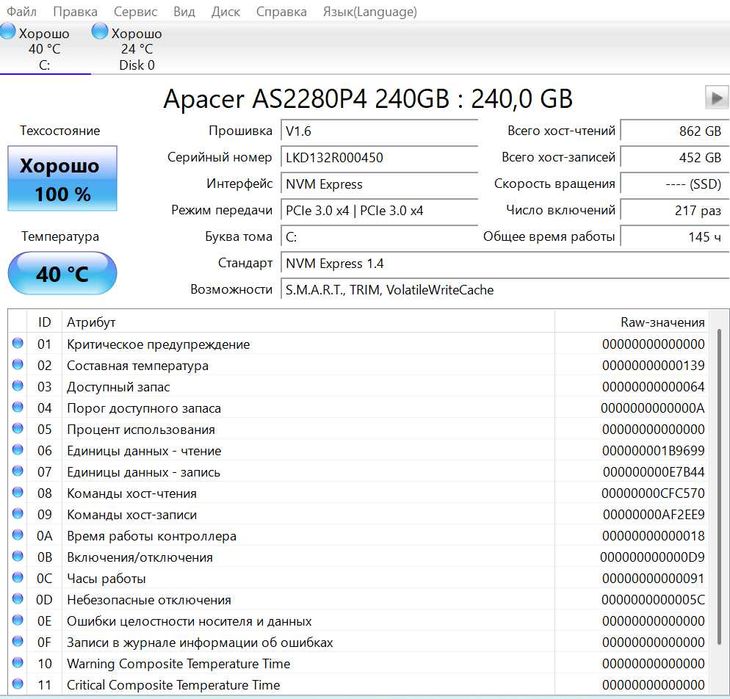Open the Сервис menu
The image size is (730, 699).
point(135,12)
